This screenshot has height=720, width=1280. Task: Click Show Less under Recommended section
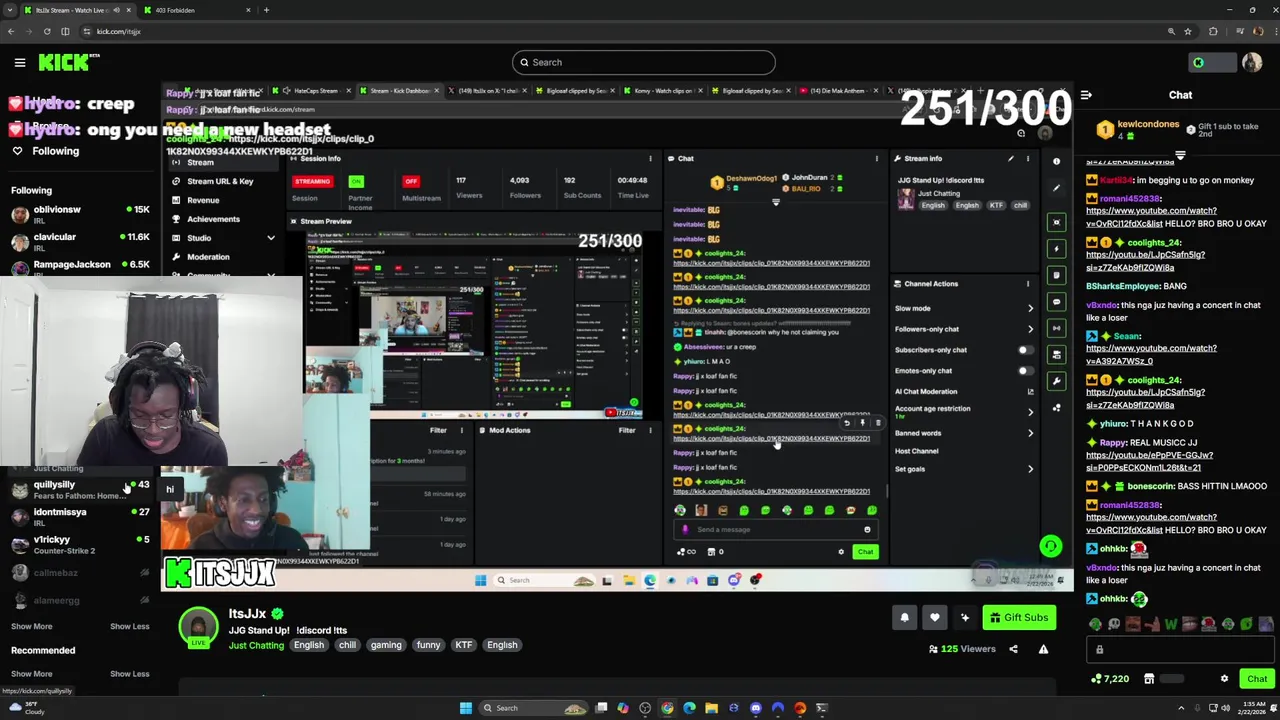coord(129,674)
